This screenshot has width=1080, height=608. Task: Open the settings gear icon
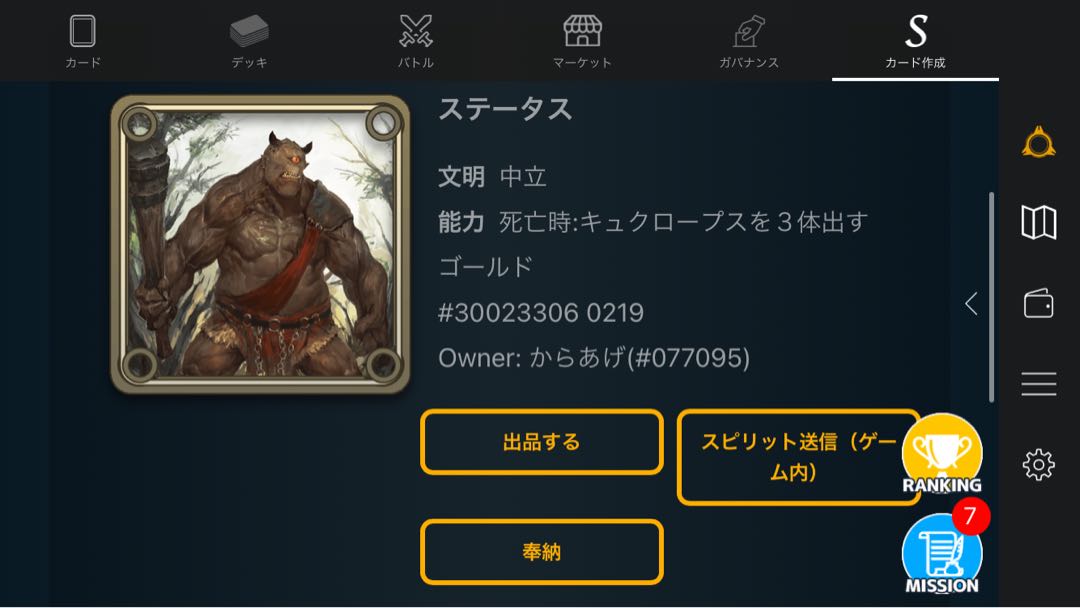(1039, 465)
